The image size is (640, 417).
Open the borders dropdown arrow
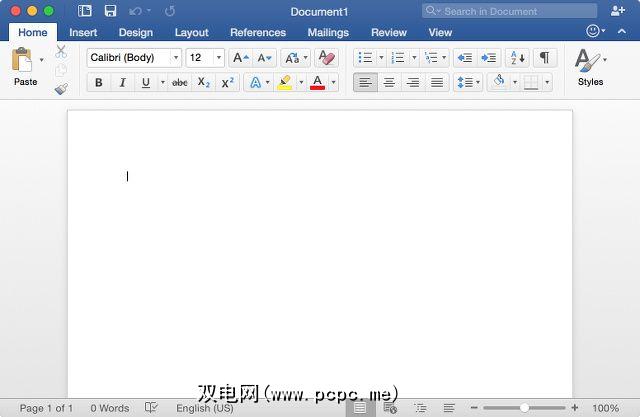pos(547,83)
